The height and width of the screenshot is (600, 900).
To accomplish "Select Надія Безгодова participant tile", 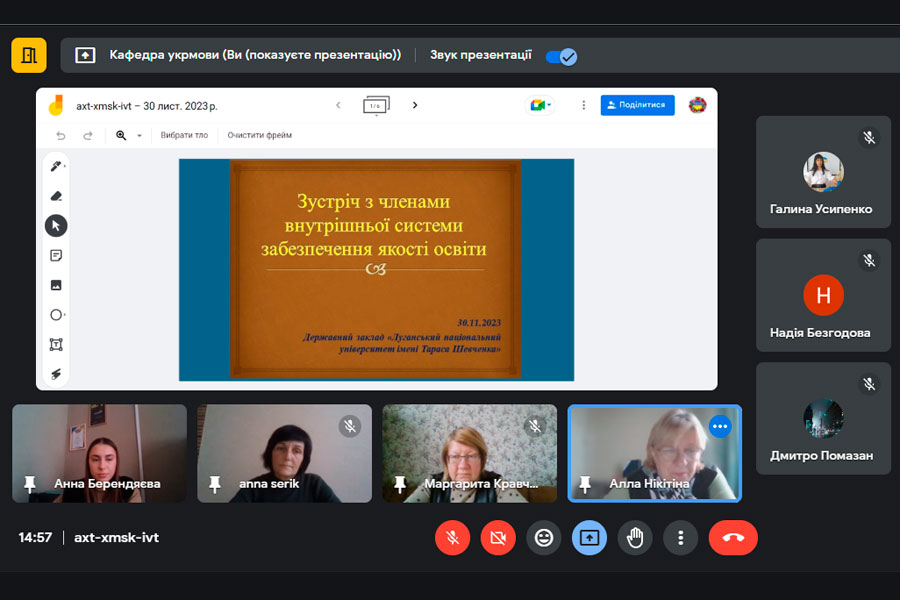I will pyautogui.click(x=823, y=295).
